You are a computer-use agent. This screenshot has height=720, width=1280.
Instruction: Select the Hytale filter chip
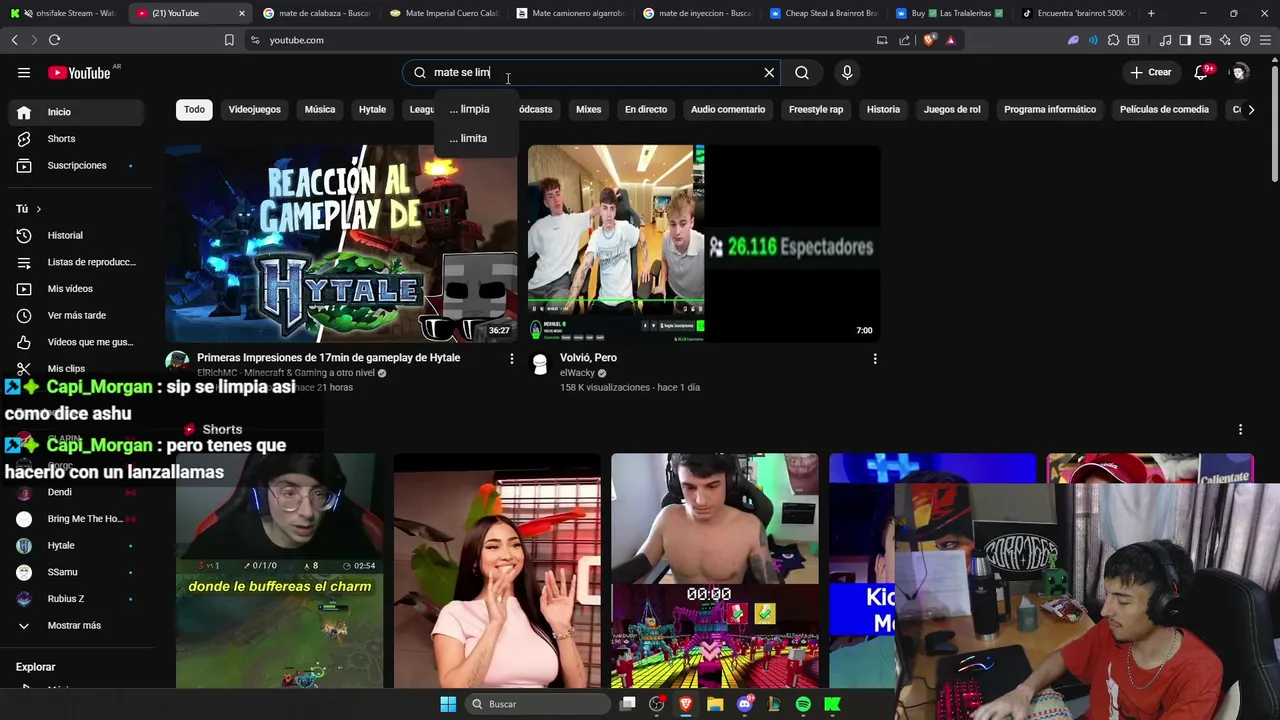coord(372,109)
